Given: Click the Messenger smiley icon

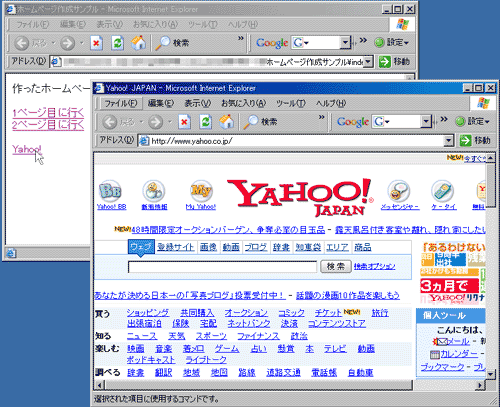Looking at the screenshot, I should tap(399, 191).
